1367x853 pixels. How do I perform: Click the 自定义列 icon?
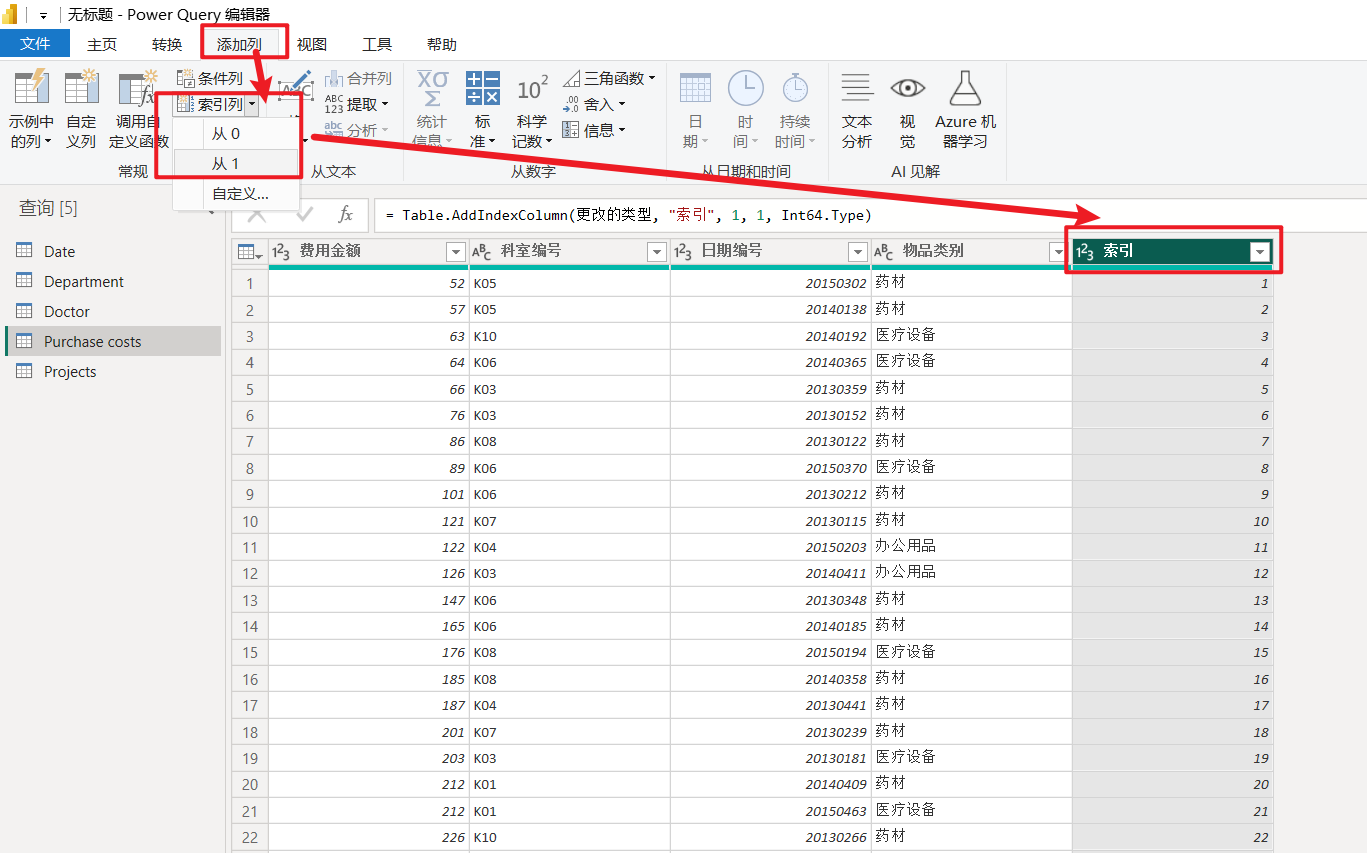point(81,88)
